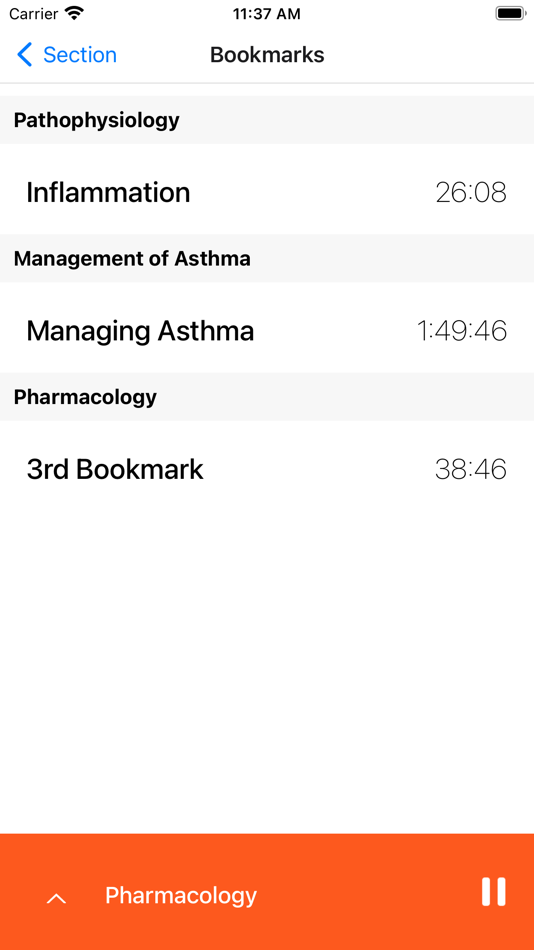Pause playback with the pause icon
534x950 pixels.
(x=493, y=891)
